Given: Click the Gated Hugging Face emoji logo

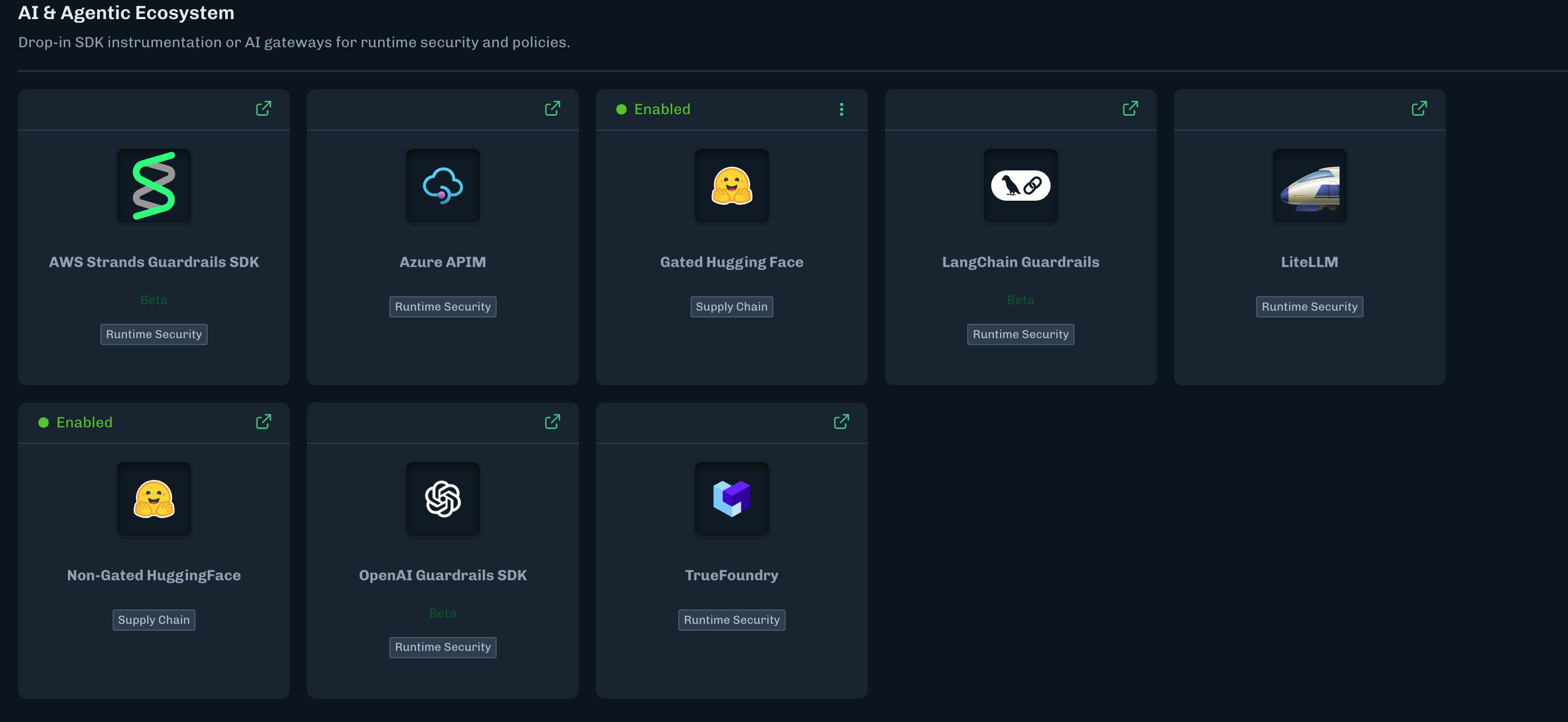Looking at the screenshot, I should [731, 186].
